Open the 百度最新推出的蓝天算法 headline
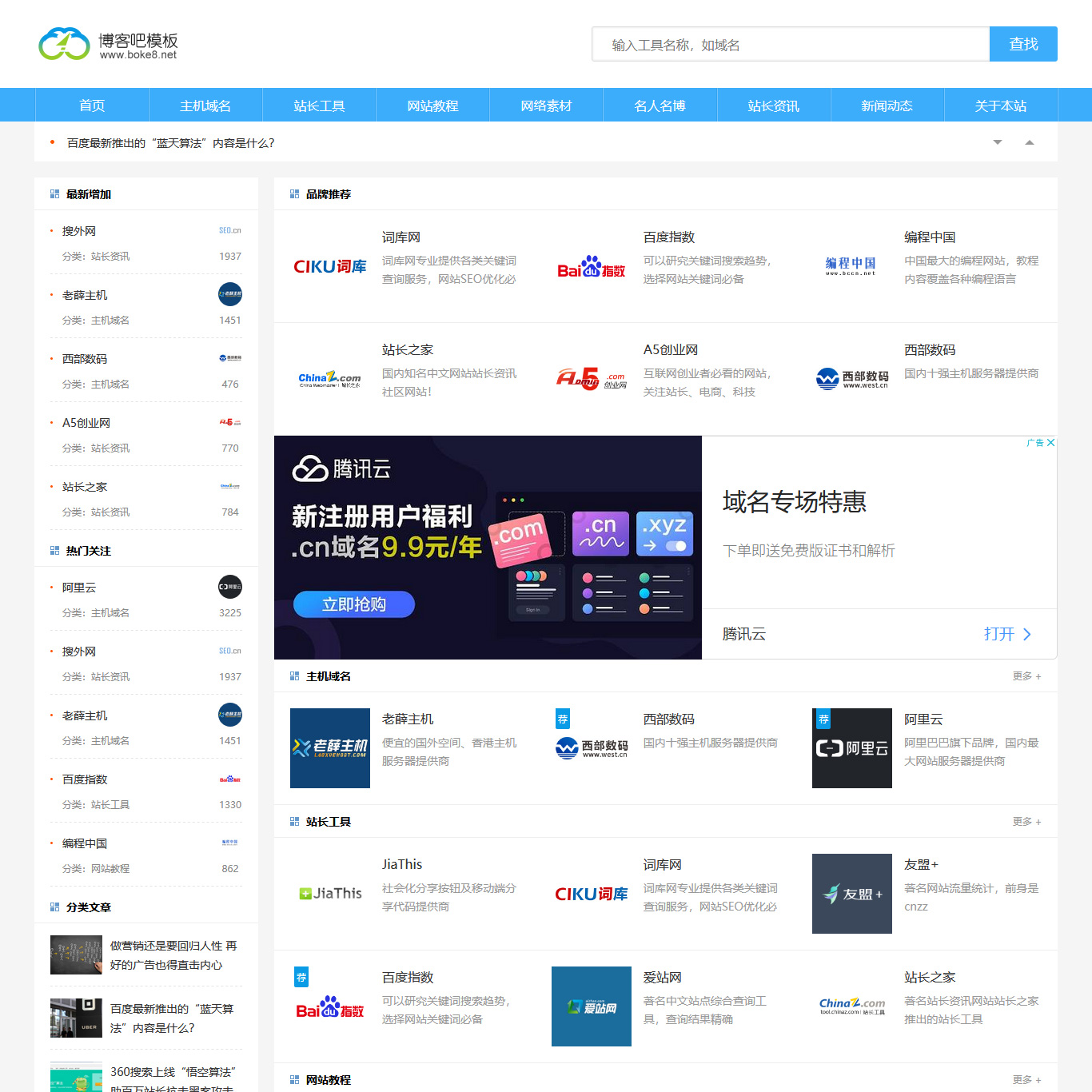1092x1092 pixels. (x=170, y=143)
